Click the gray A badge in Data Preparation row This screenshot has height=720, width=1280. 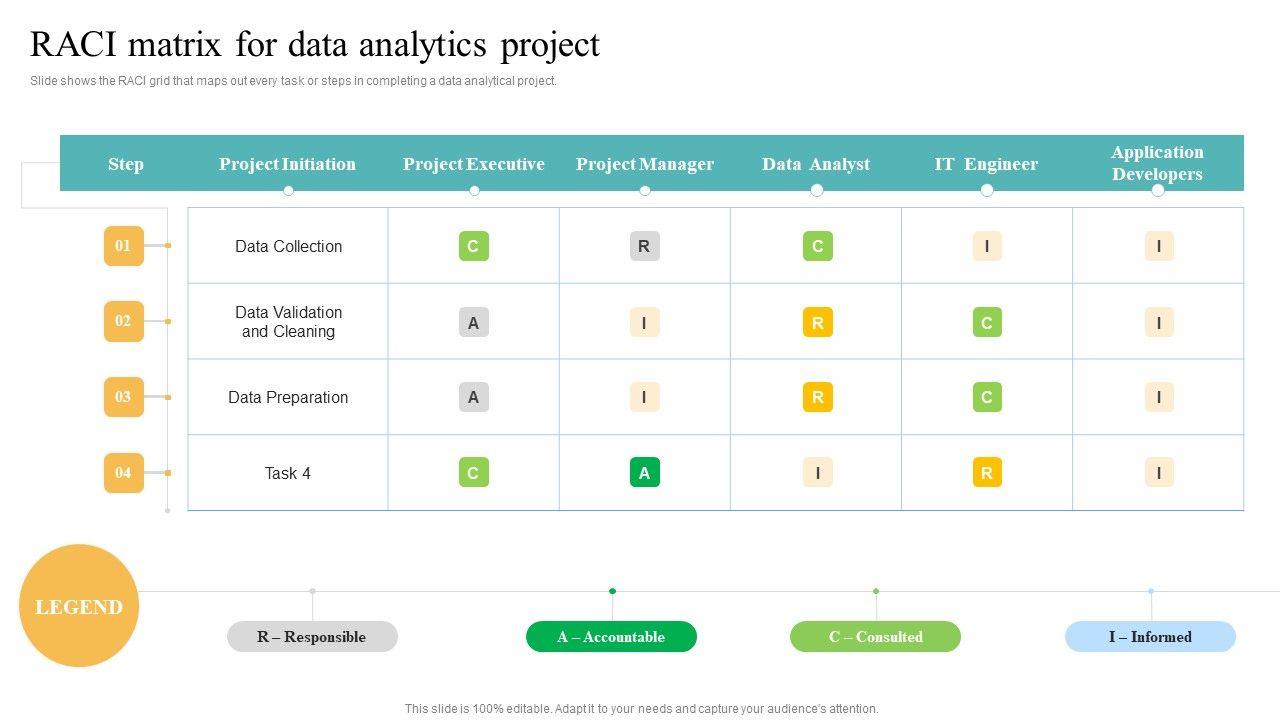(x=473, y=397)
